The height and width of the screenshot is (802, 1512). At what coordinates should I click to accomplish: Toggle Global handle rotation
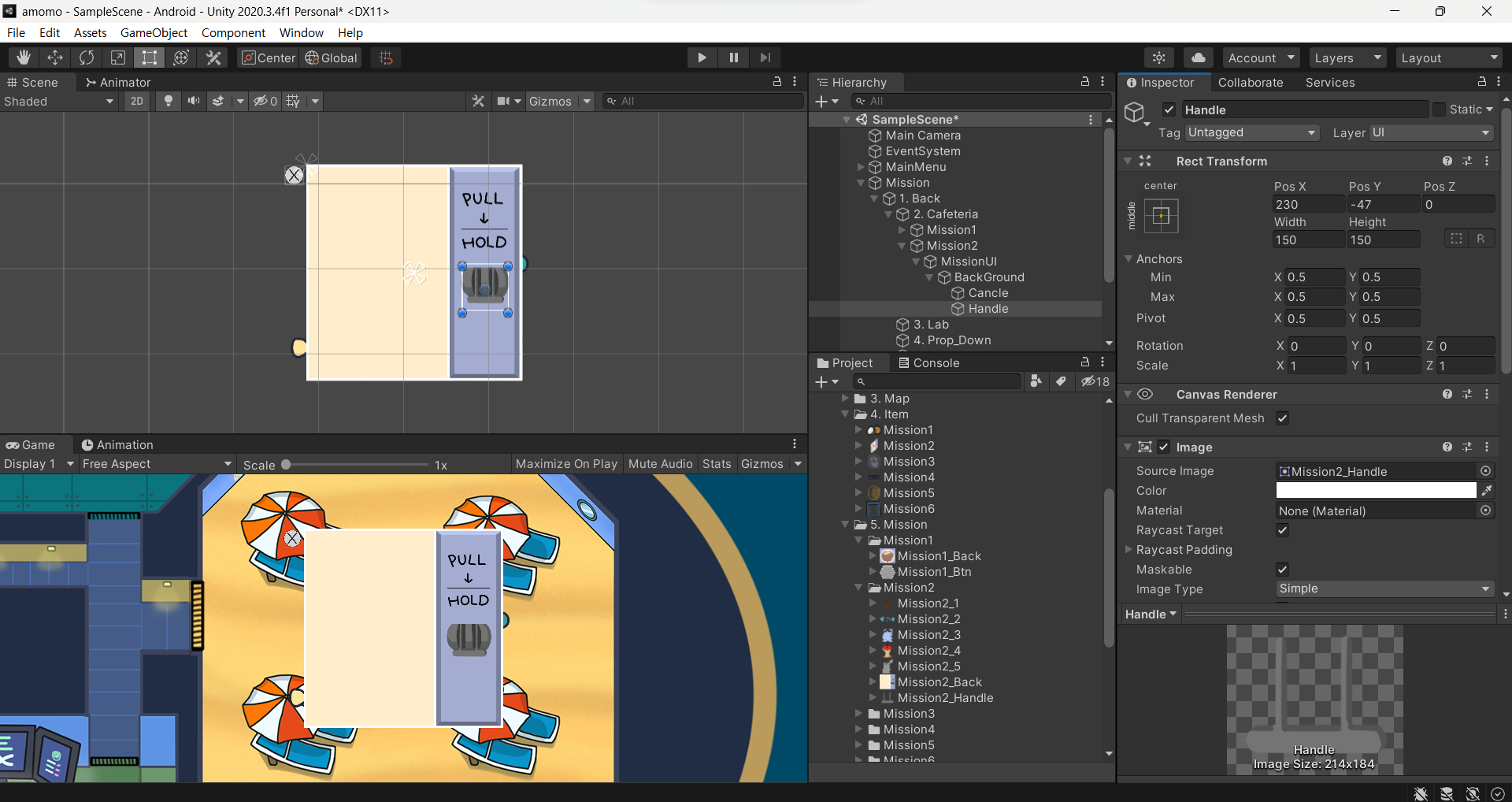pyautogui.click(x=332, y=58)
